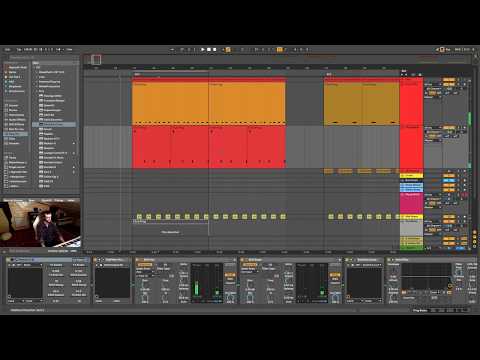480x360 pixels.
Task: Click the Link button at top left
Action: (7, 49)
